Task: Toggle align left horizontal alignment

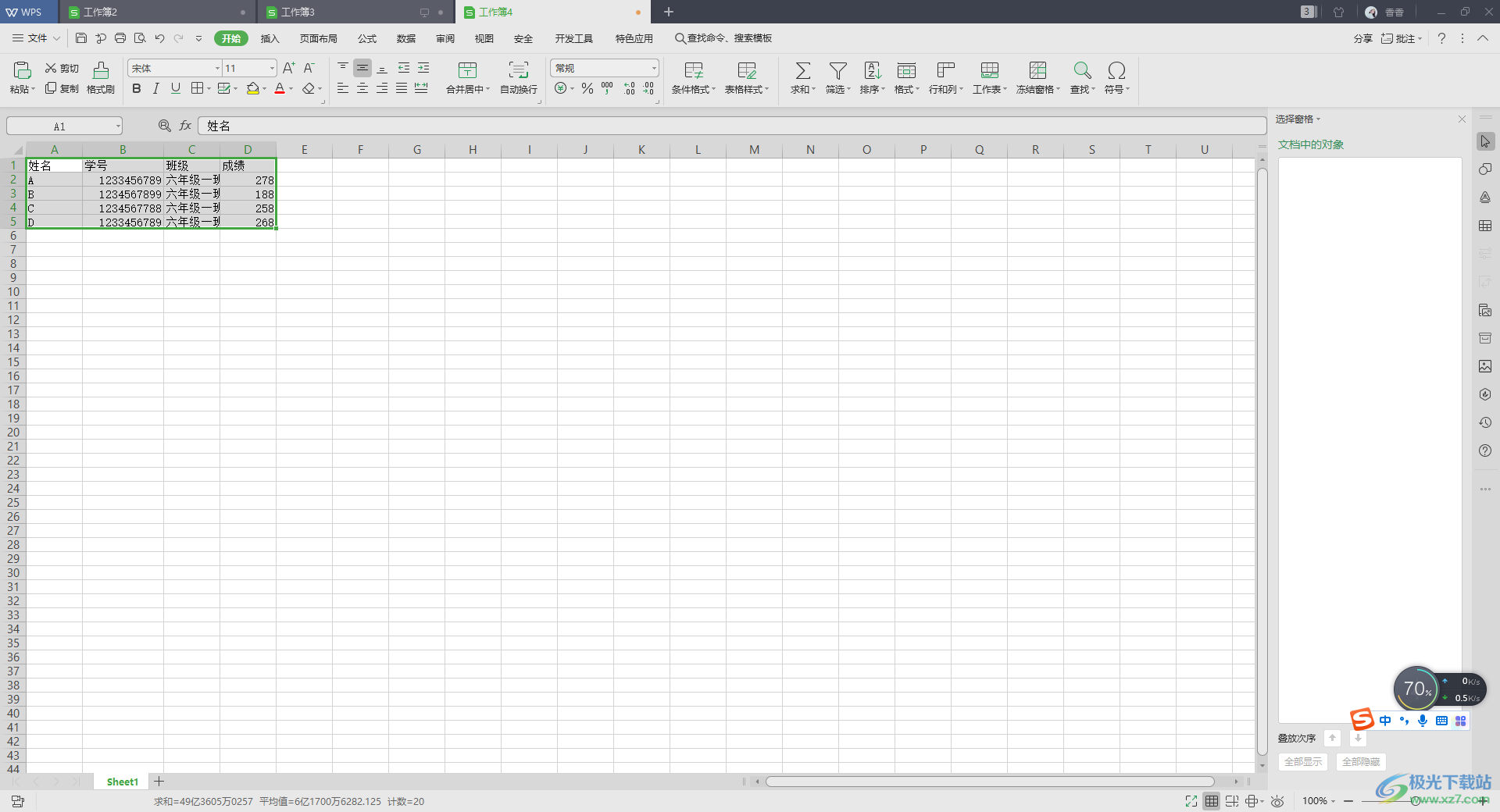Action: click(343, 88)
